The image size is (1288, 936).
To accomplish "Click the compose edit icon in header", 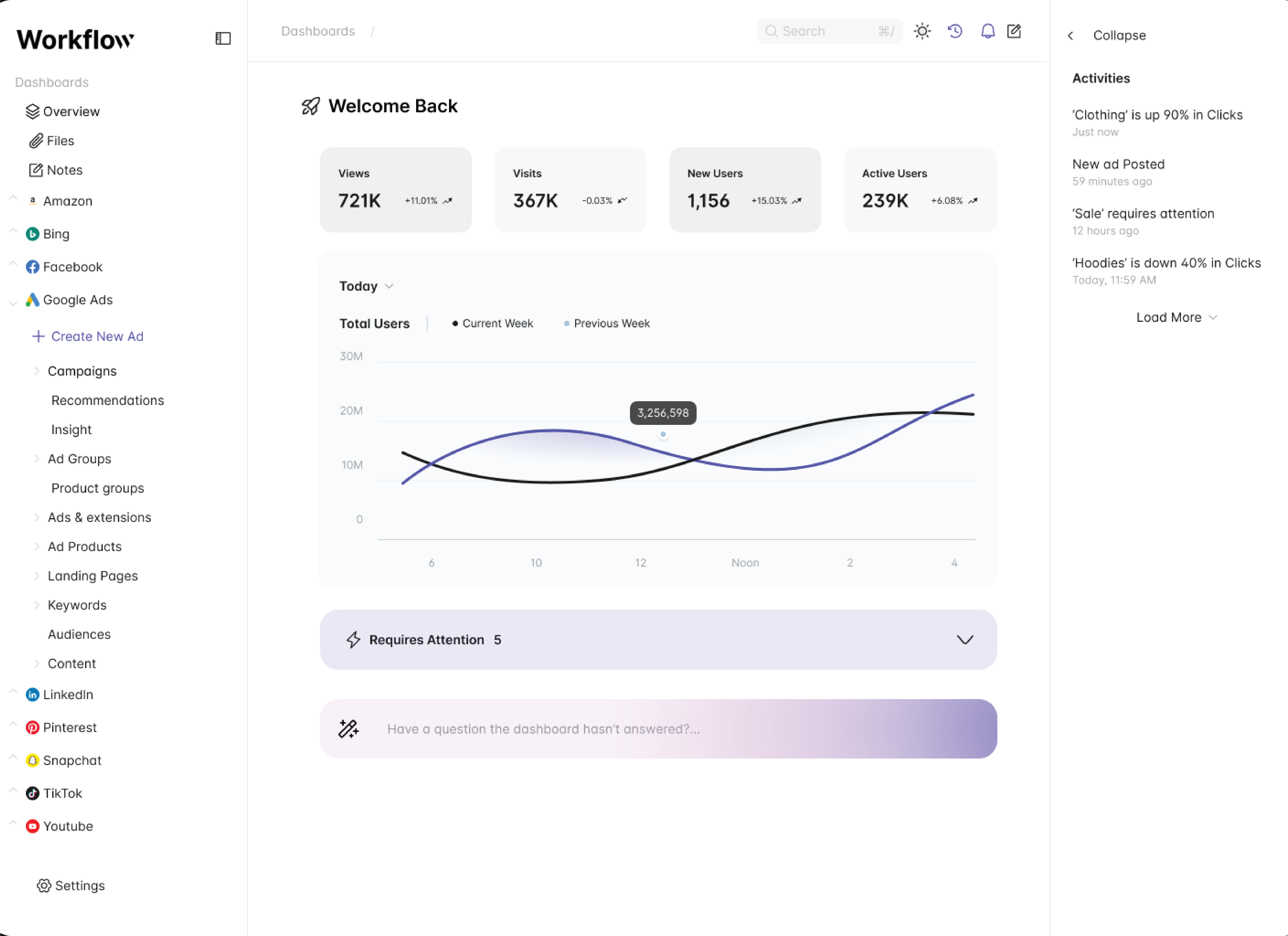I will click(1014, 31).
